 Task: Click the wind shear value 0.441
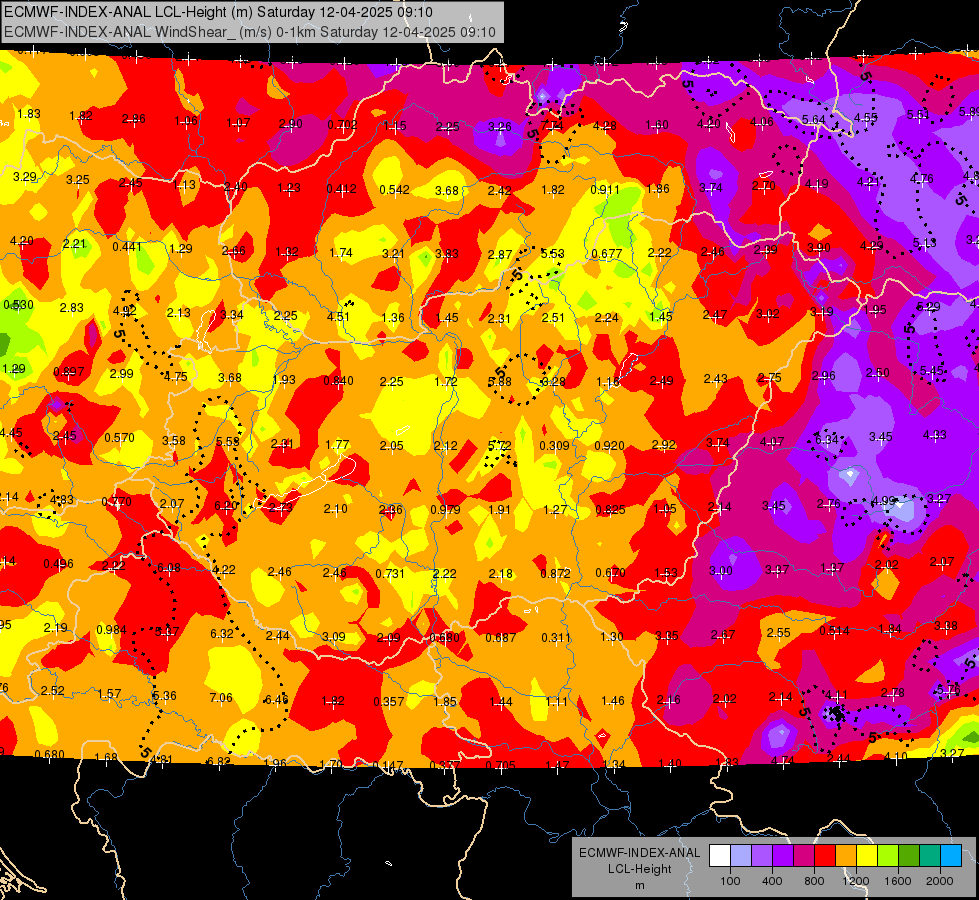click(x=127, y=247)
